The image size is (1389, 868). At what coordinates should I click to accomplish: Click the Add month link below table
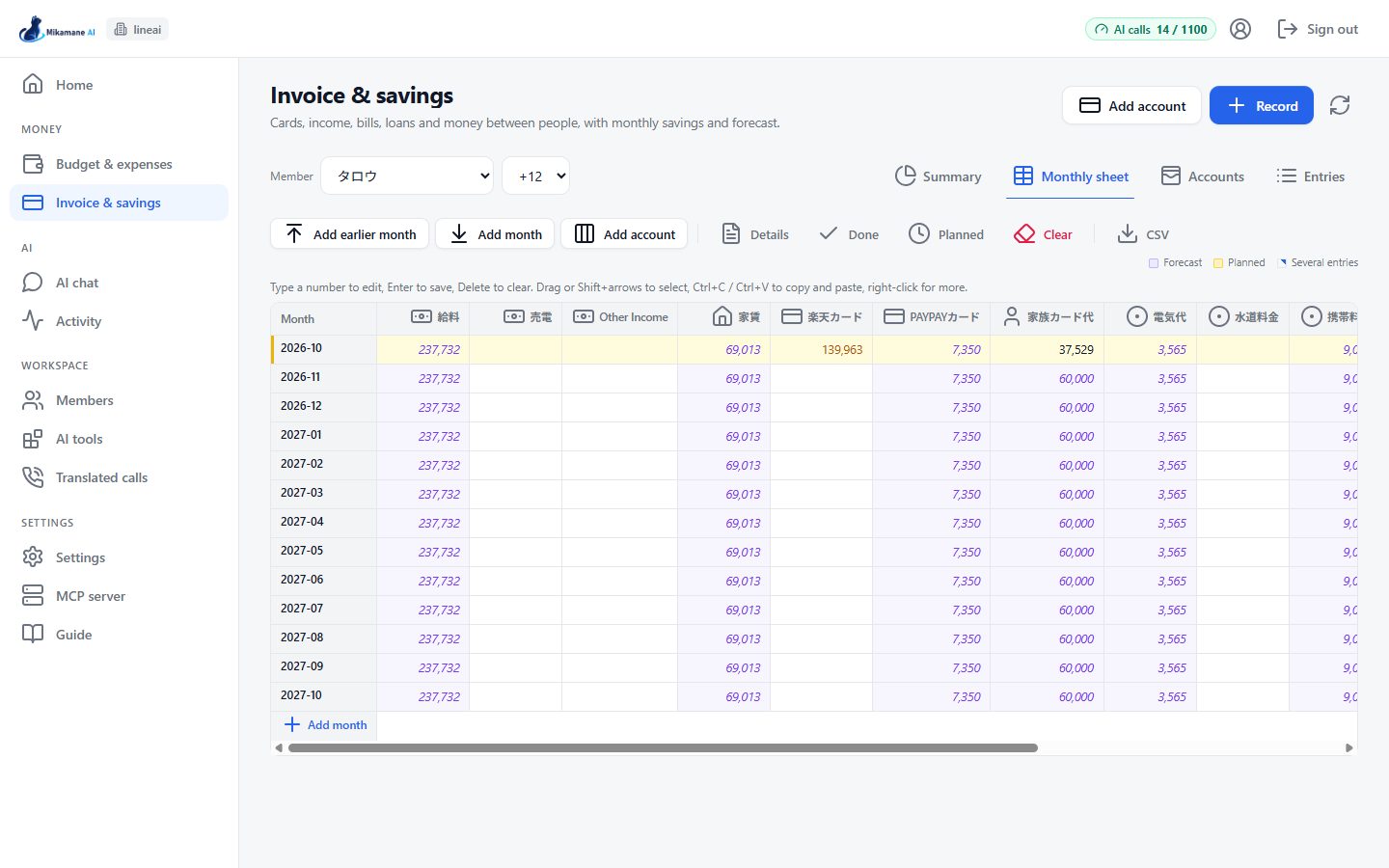[325, 725]
